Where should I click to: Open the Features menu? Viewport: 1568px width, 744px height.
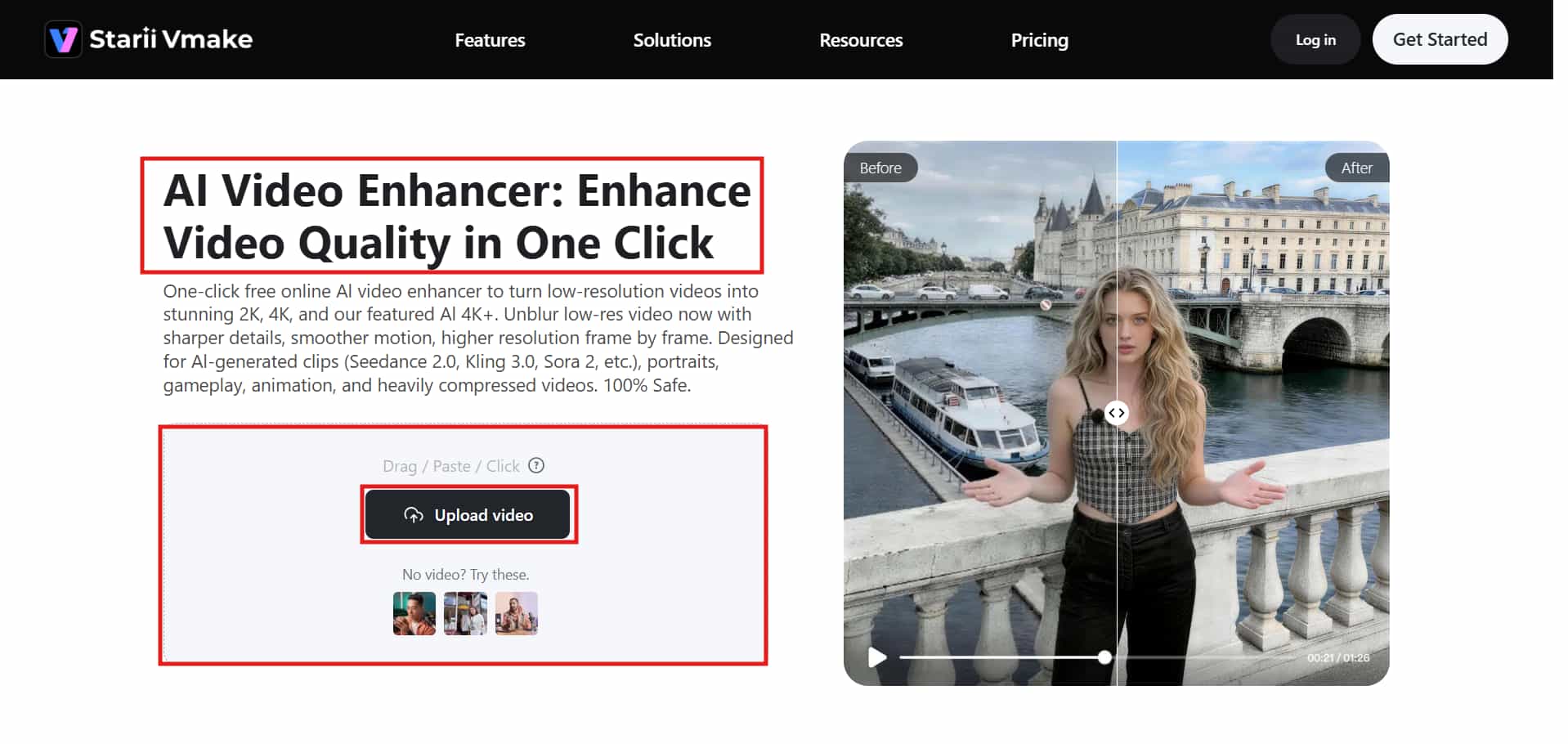pos(490,40)
